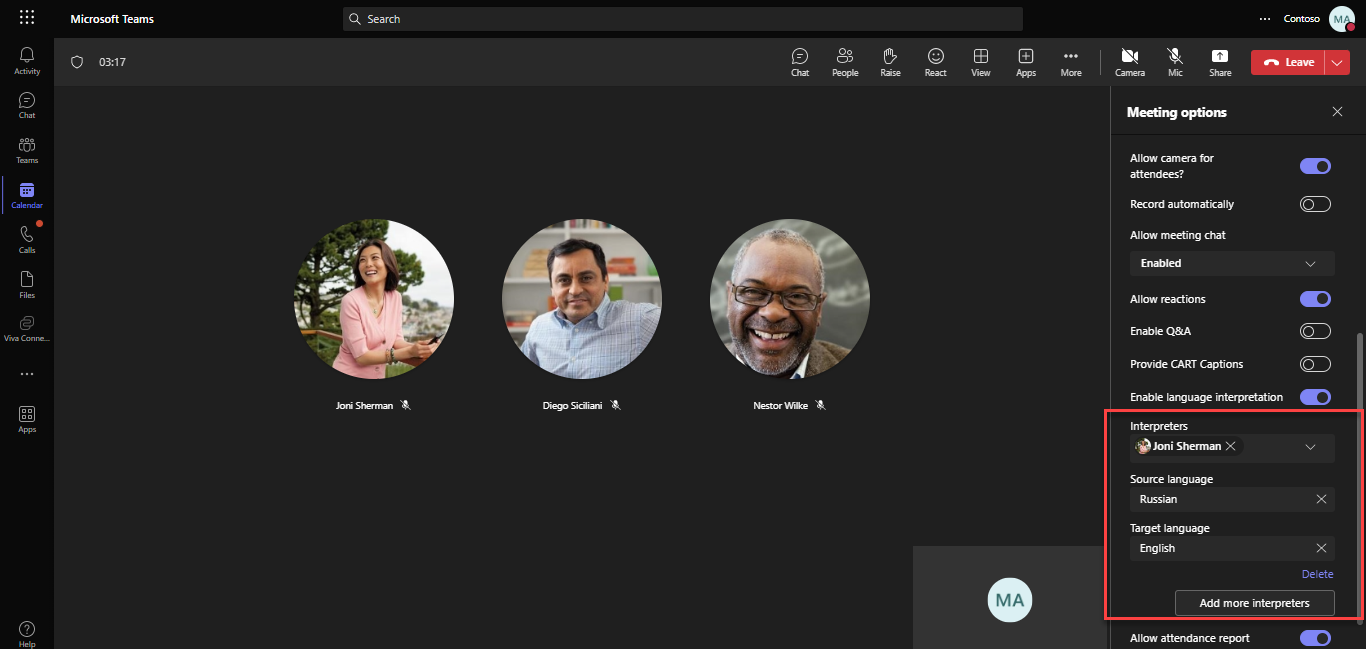This screenshot has height=649, width=1366.
Task: Open the Chat panel
Action: (x=800, y=61)
